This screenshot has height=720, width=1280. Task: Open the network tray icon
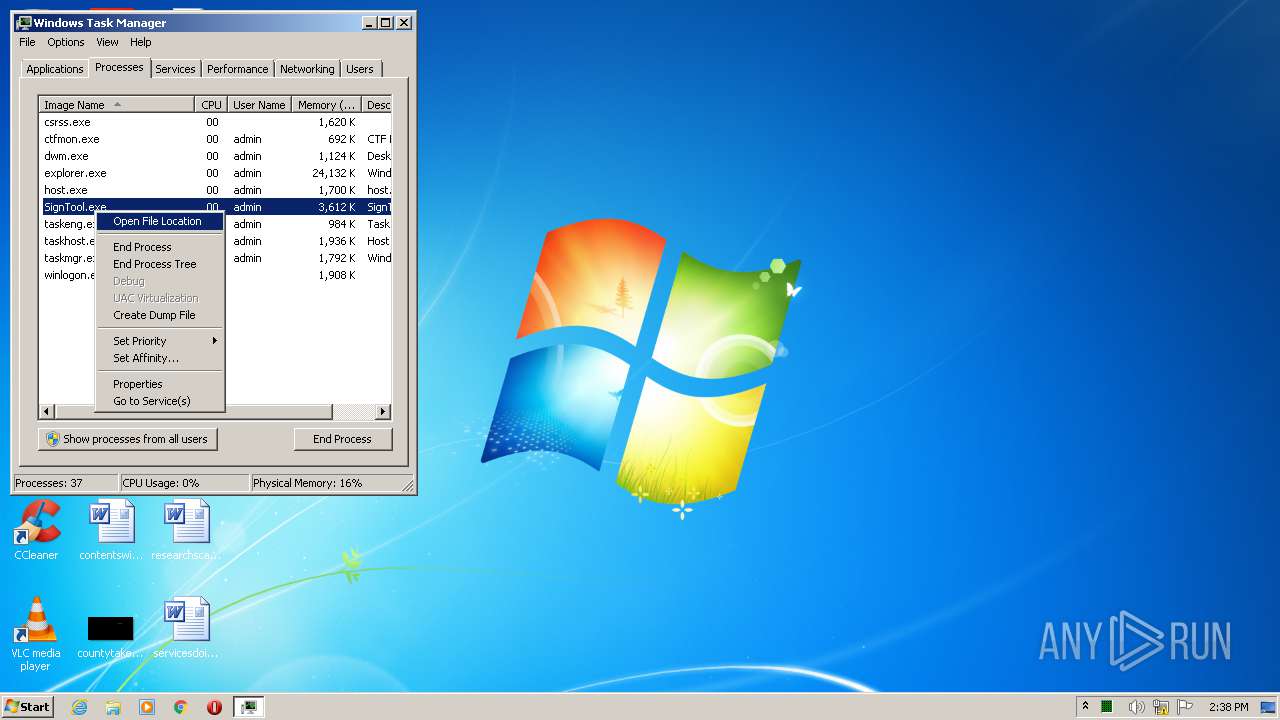click(1161, 707)
